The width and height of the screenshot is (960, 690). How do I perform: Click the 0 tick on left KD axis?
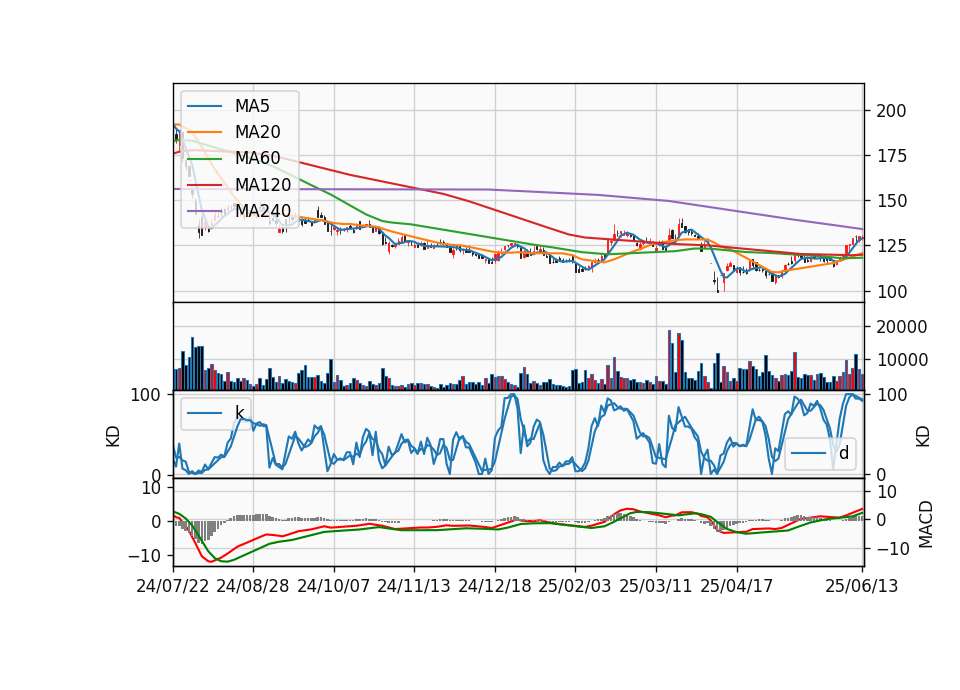(x=156, y=475)
